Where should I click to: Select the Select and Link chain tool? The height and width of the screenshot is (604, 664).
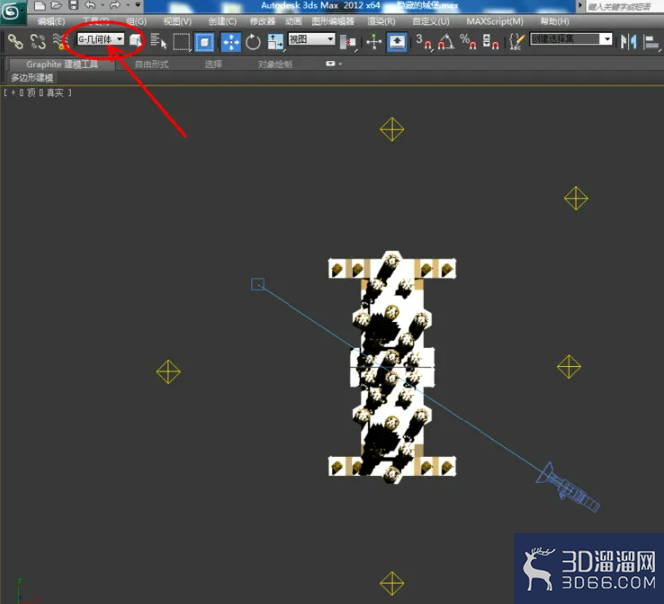click(x=16, y=42)
